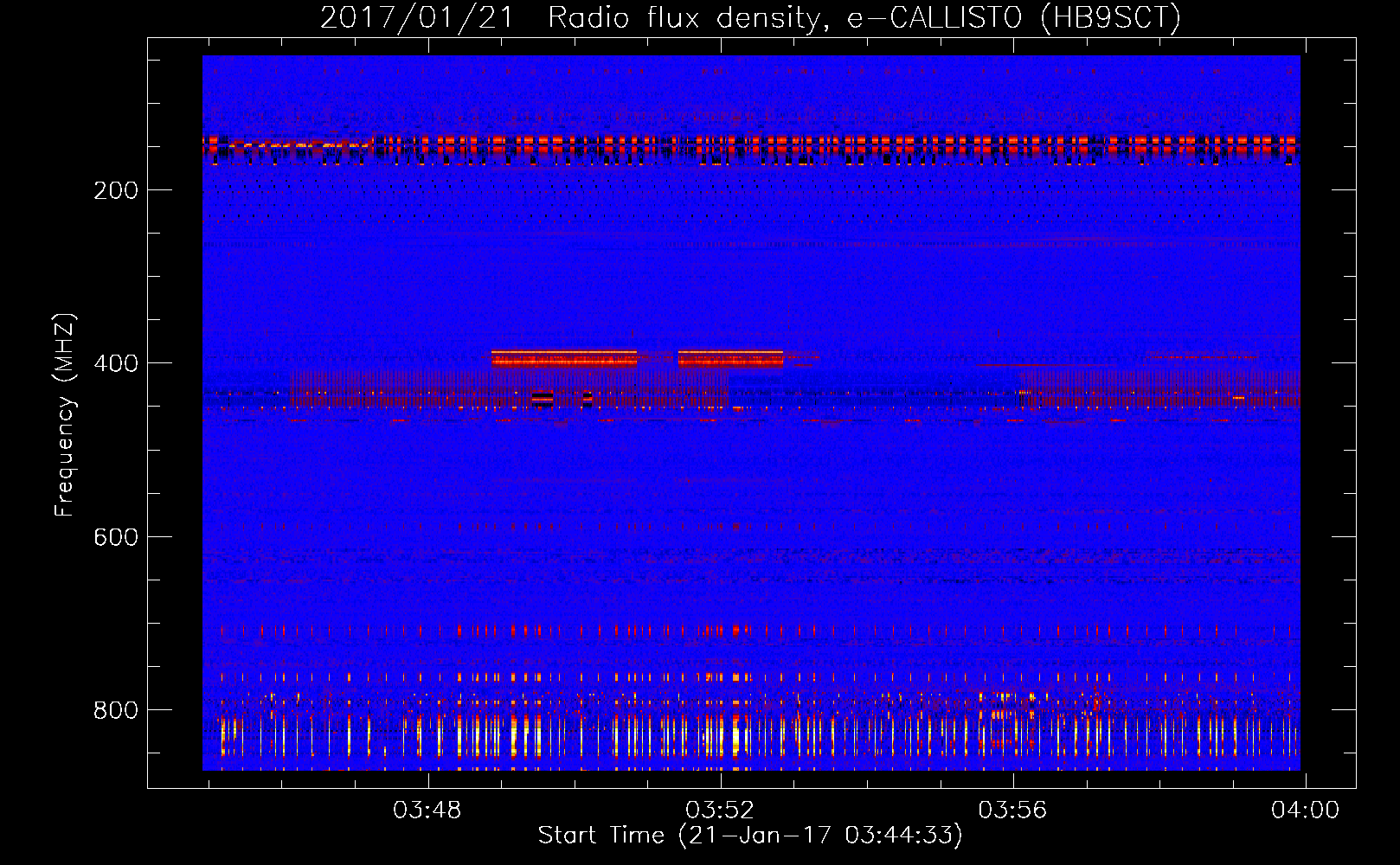1400x865 pixels.
Task: Click the plot title 'Radio flux density, e-CALLISTO (HB9SCT)'
Action: click(x=864, y=17)
